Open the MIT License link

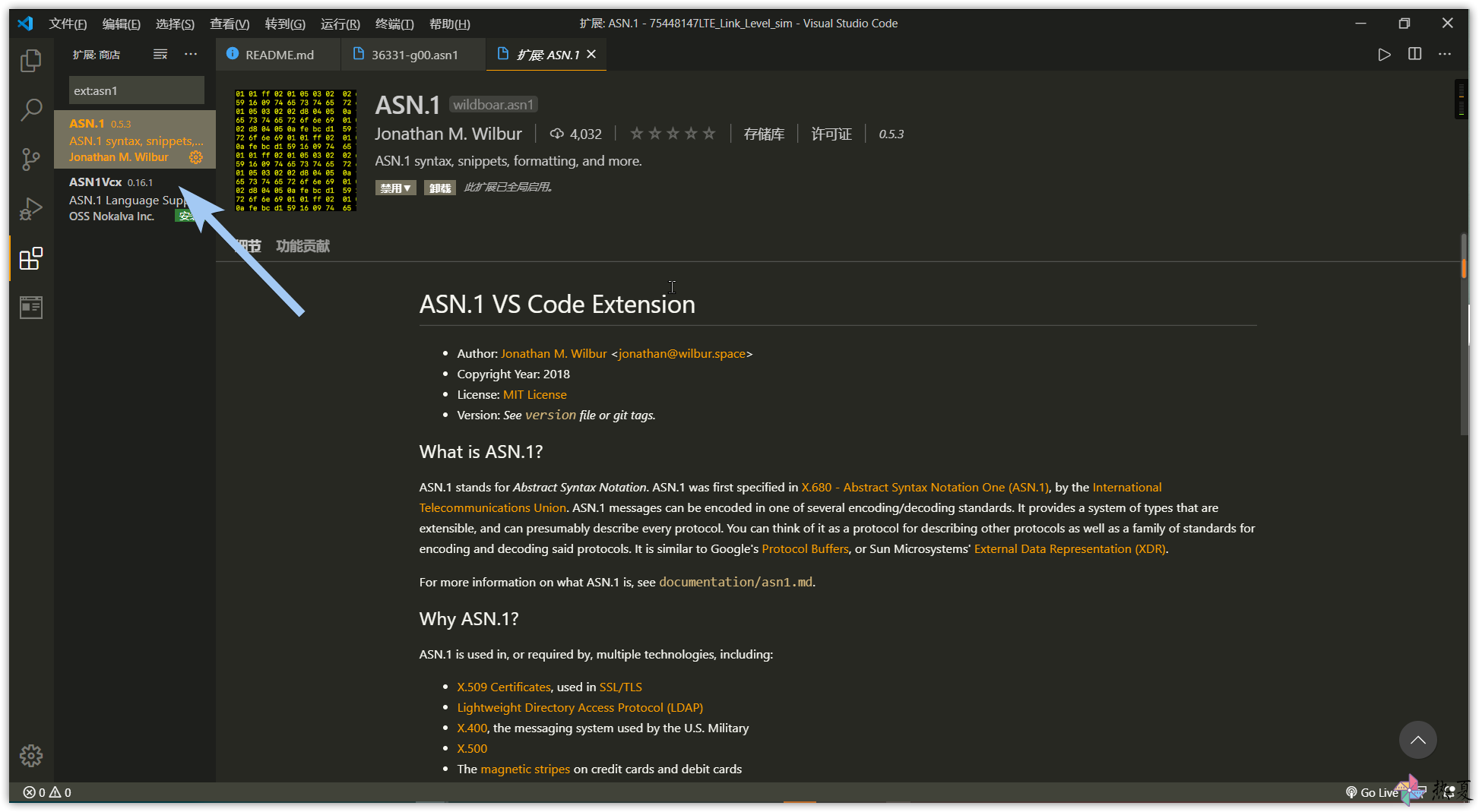point(535,395)
